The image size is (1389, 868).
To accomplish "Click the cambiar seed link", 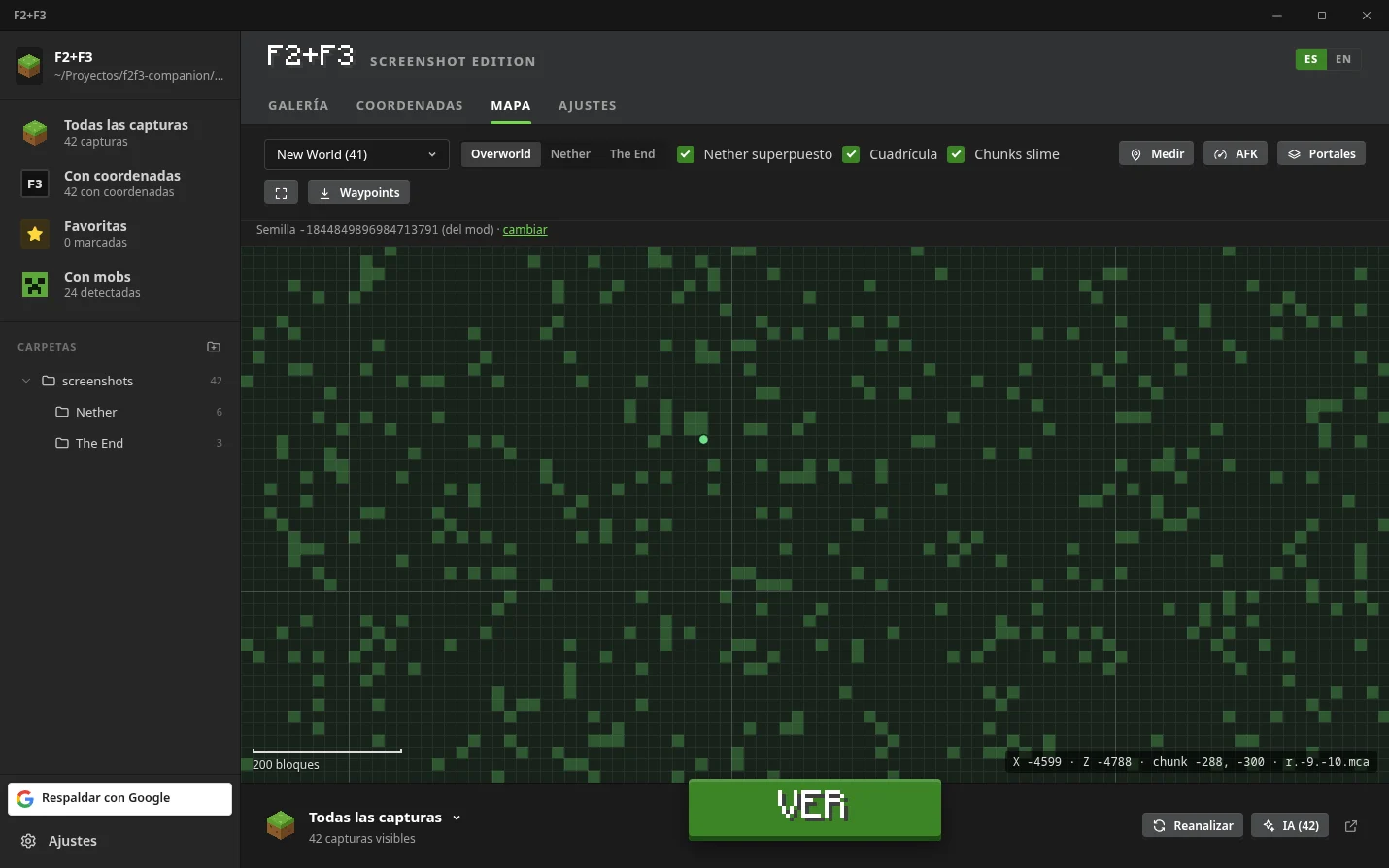I will click(525, 230).
